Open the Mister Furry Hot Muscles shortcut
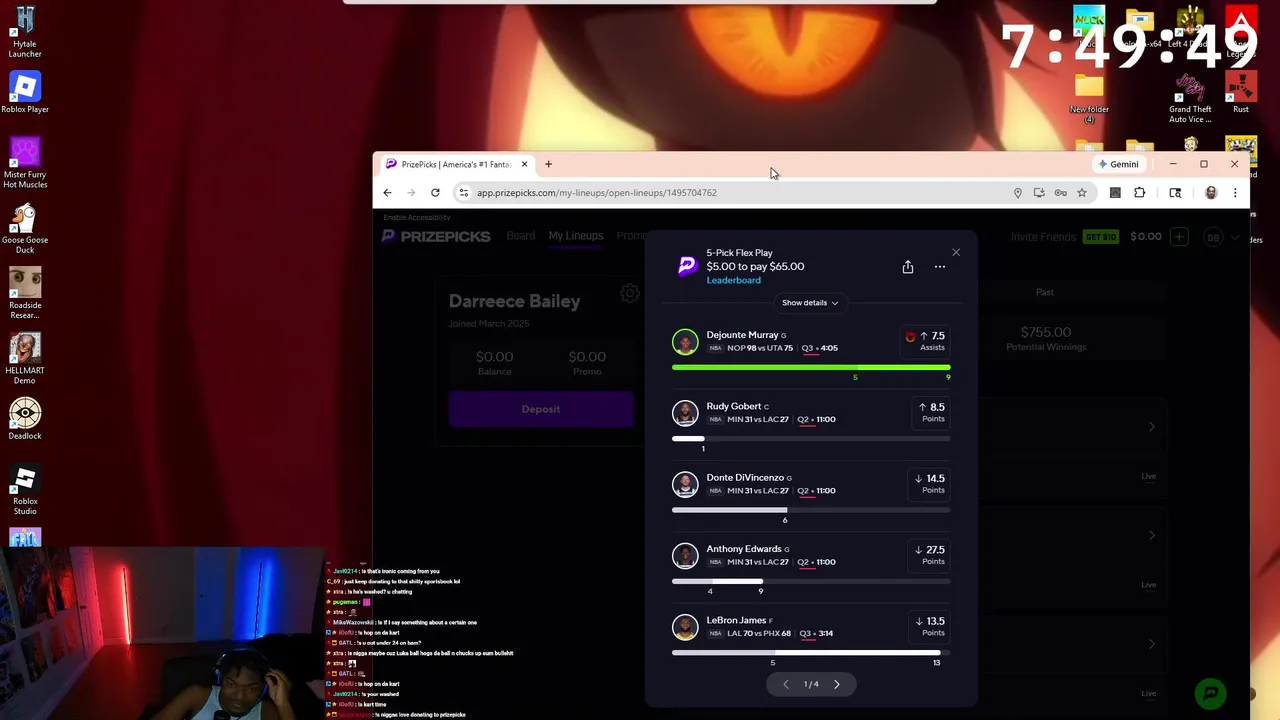 [x=25, y=163]
